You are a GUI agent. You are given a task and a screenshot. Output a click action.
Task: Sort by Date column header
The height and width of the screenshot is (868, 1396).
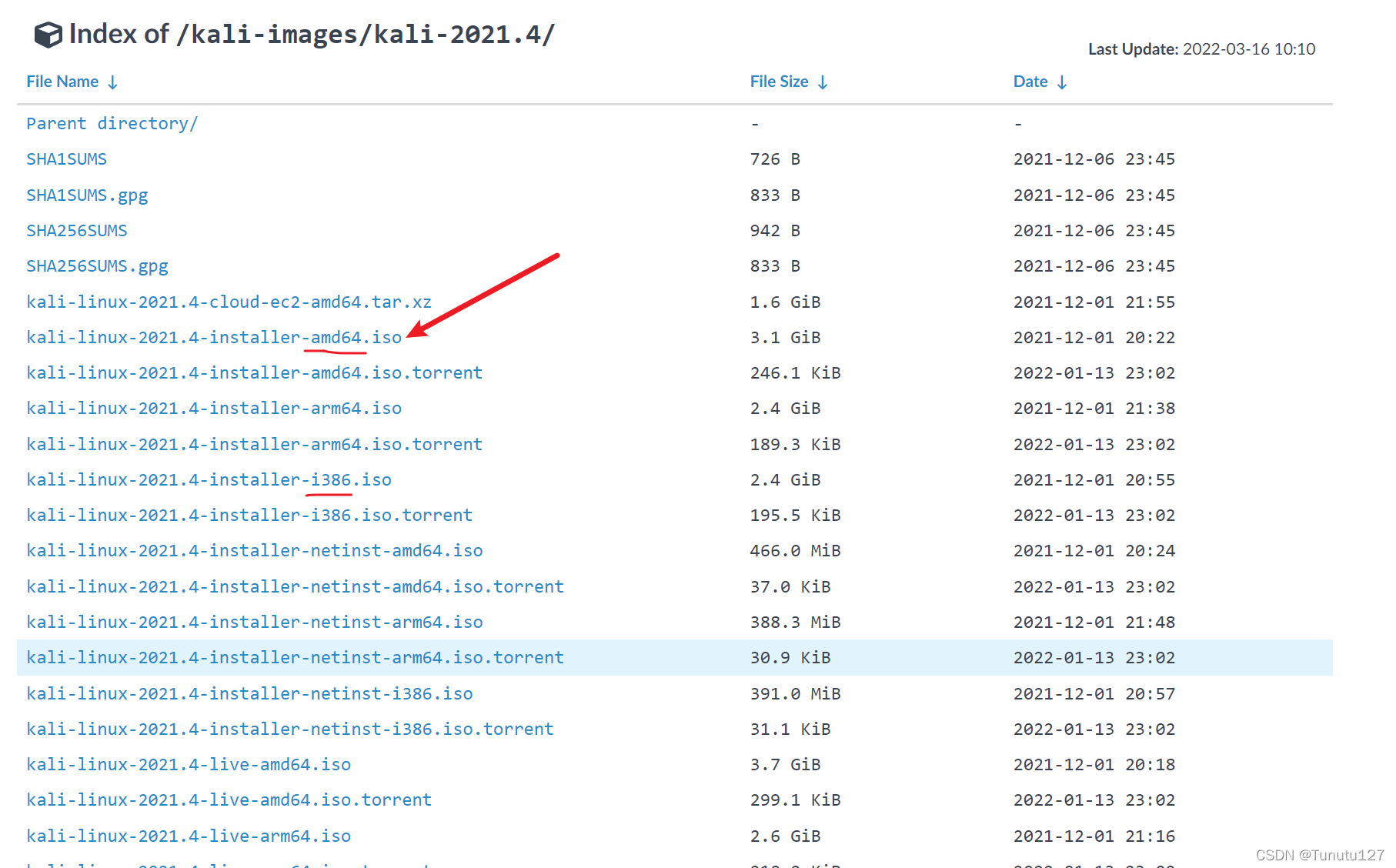(x=1030, y=82)
